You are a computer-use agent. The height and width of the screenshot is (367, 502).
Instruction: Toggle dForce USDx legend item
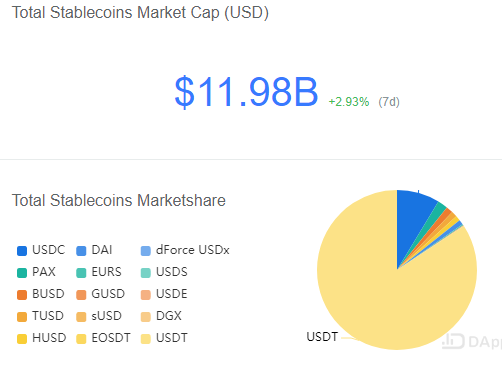pos(185,250)
